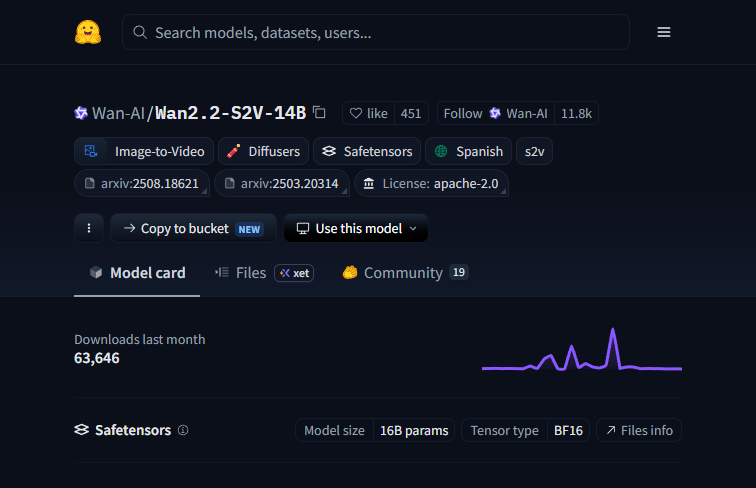Select the Spanish language tag
This screenshot has width=756, height=488.
pos(468,151)
